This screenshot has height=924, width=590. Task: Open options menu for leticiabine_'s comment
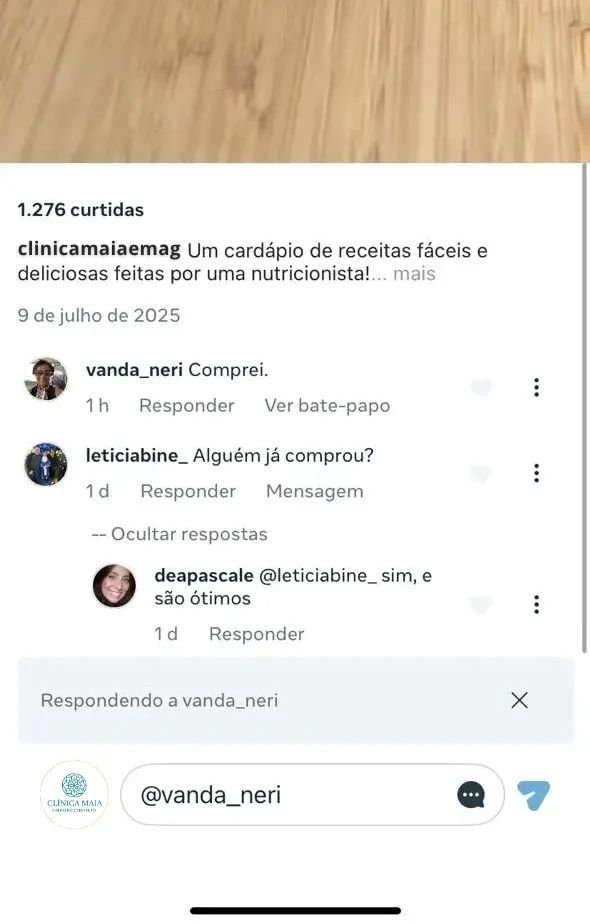537,472
